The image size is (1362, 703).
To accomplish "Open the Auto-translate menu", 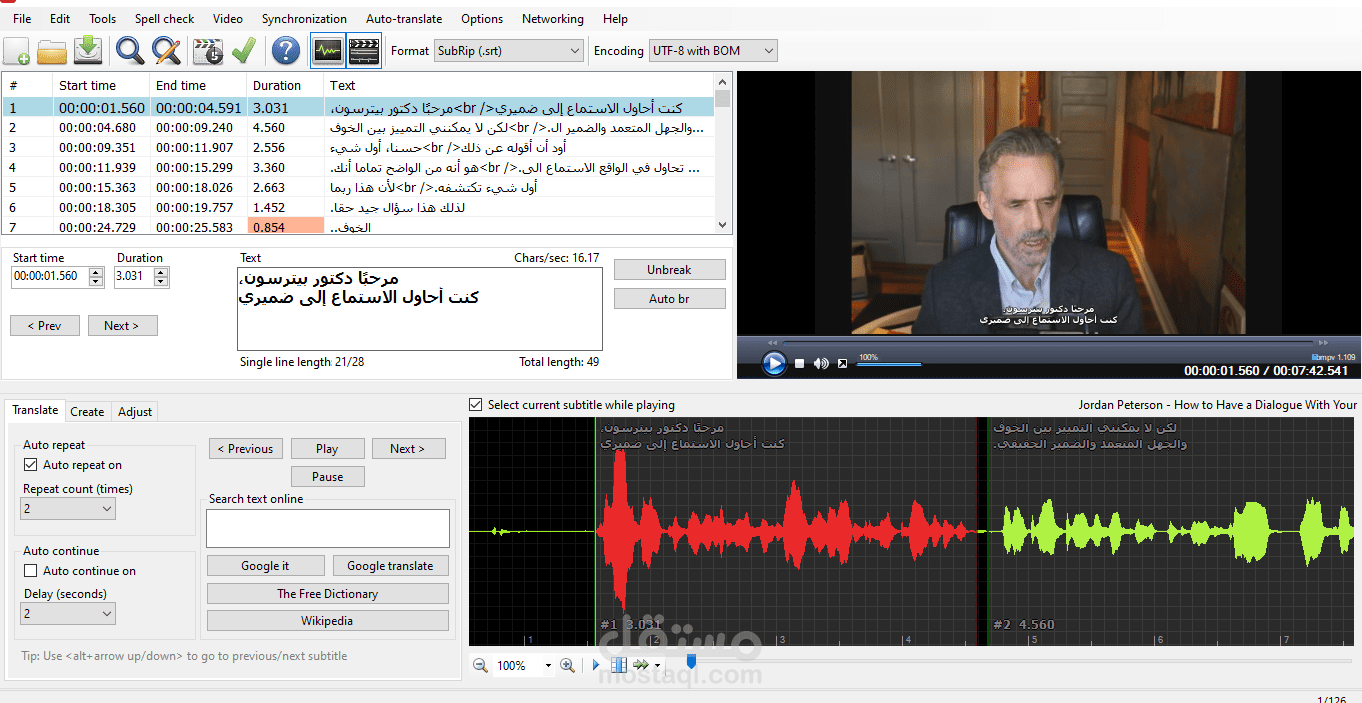I will 404,18.
